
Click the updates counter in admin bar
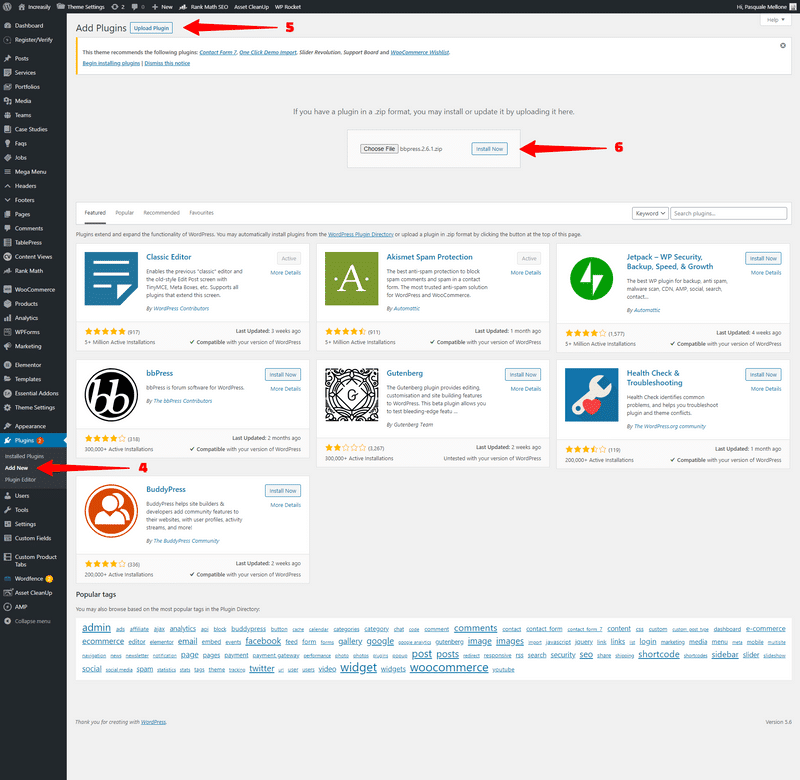click(118, 7)
